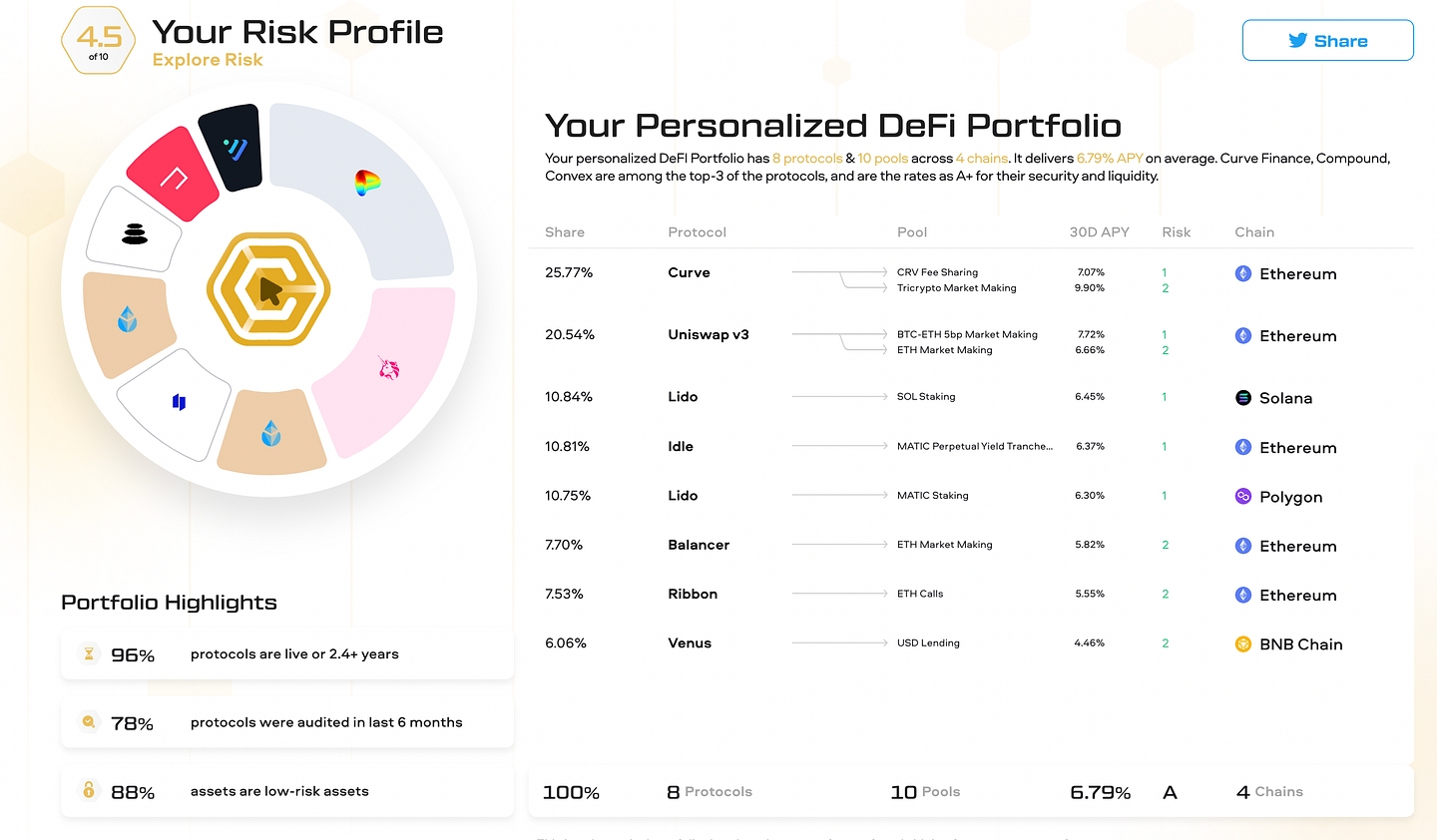Open the Explore Risk link
Image resolution: width=1437 pixels, height=840 pixels.
pyautogui.click(x=208, y=60)
